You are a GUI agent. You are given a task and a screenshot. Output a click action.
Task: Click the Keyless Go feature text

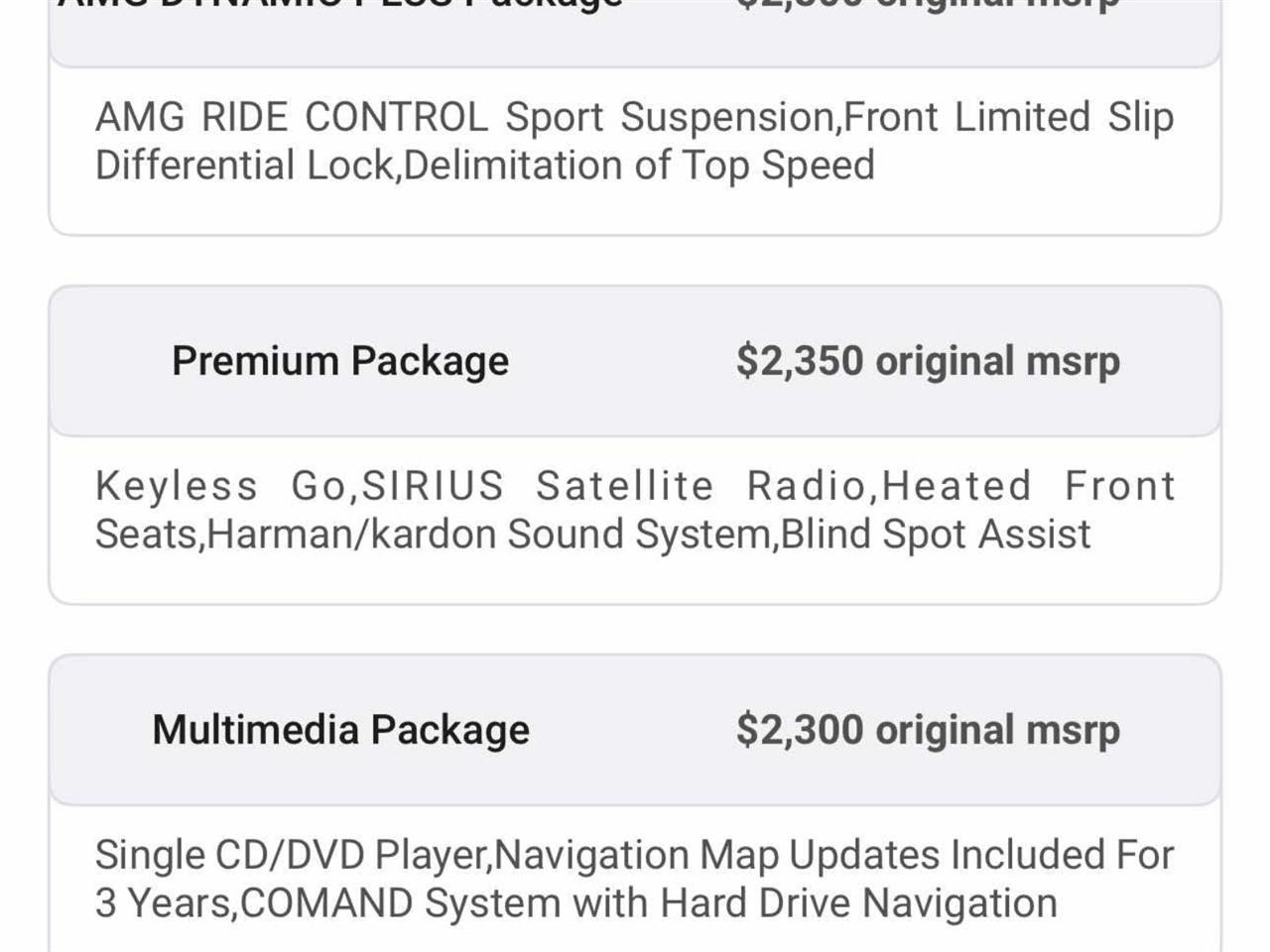[219, 486]
